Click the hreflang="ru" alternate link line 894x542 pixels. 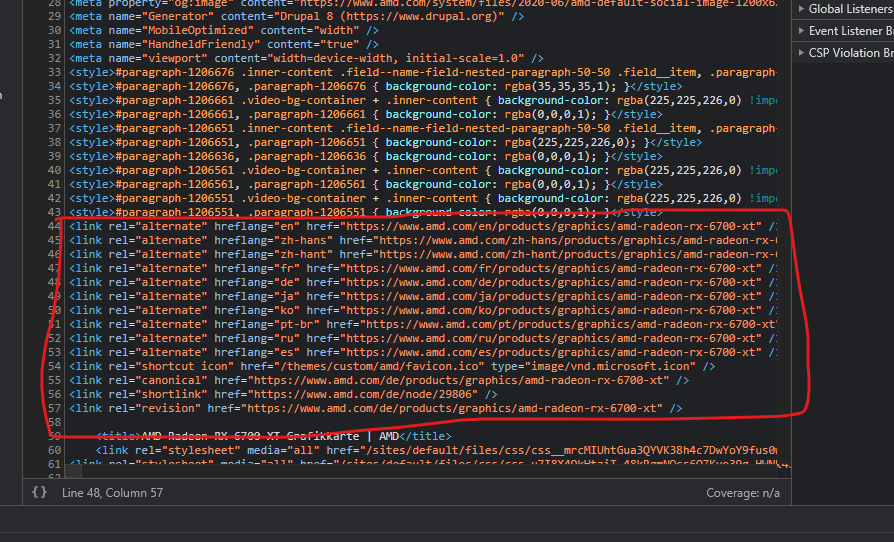pos(422,338)
